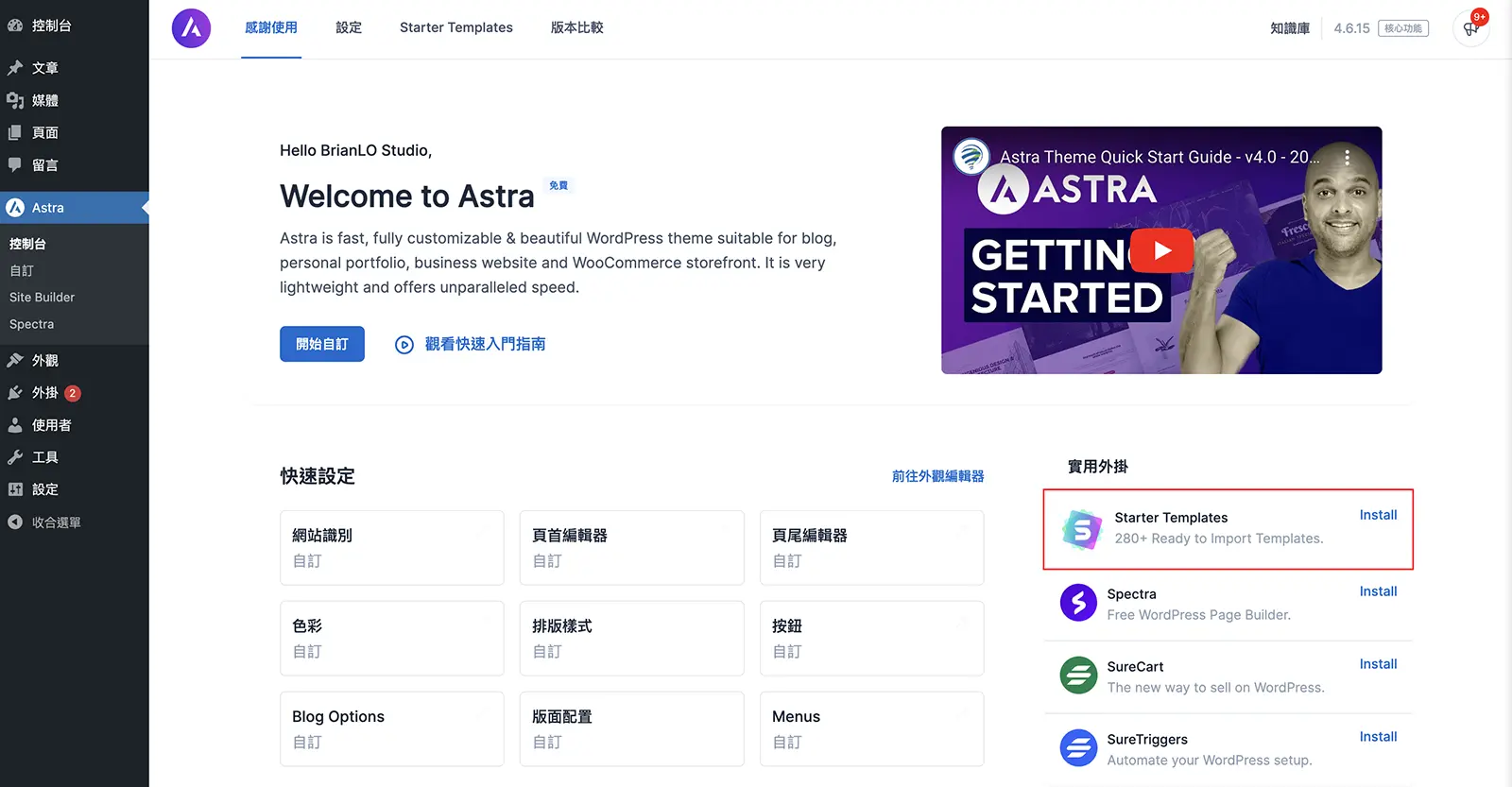Switch to the Starter Templates header tab
The height and width of the screenshot is (787, 1512).
tap(456, 28)
